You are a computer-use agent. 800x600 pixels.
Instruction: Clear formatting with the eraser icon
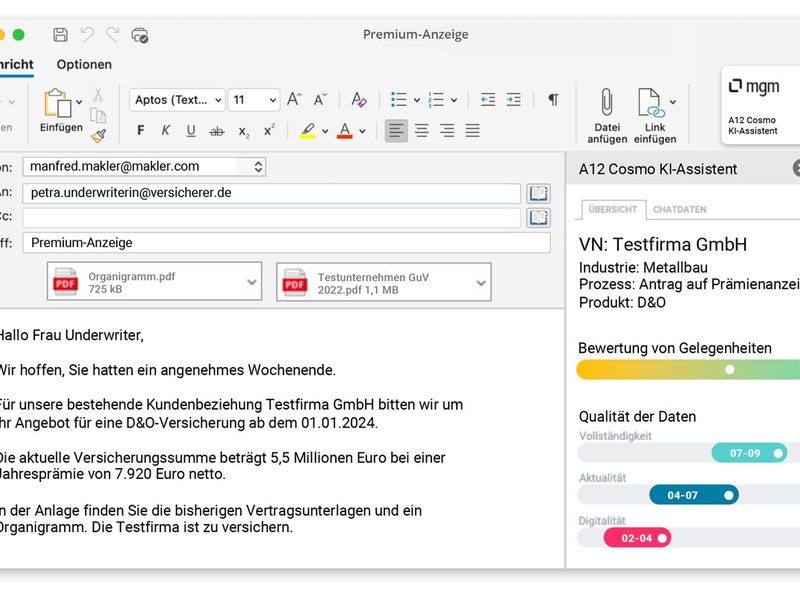tap(360, 99)
